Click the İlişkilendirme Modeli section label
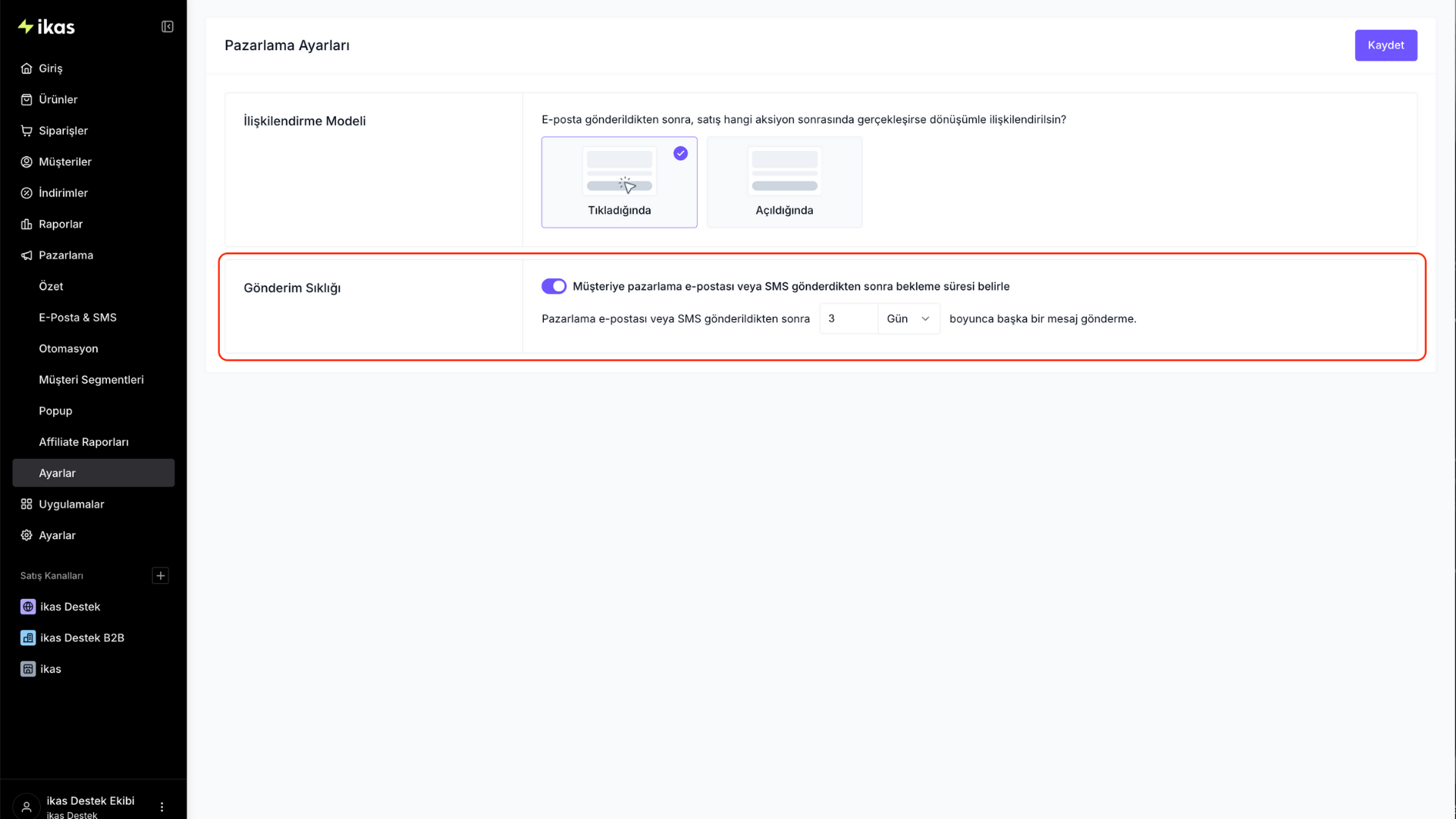 coord(304,121)
